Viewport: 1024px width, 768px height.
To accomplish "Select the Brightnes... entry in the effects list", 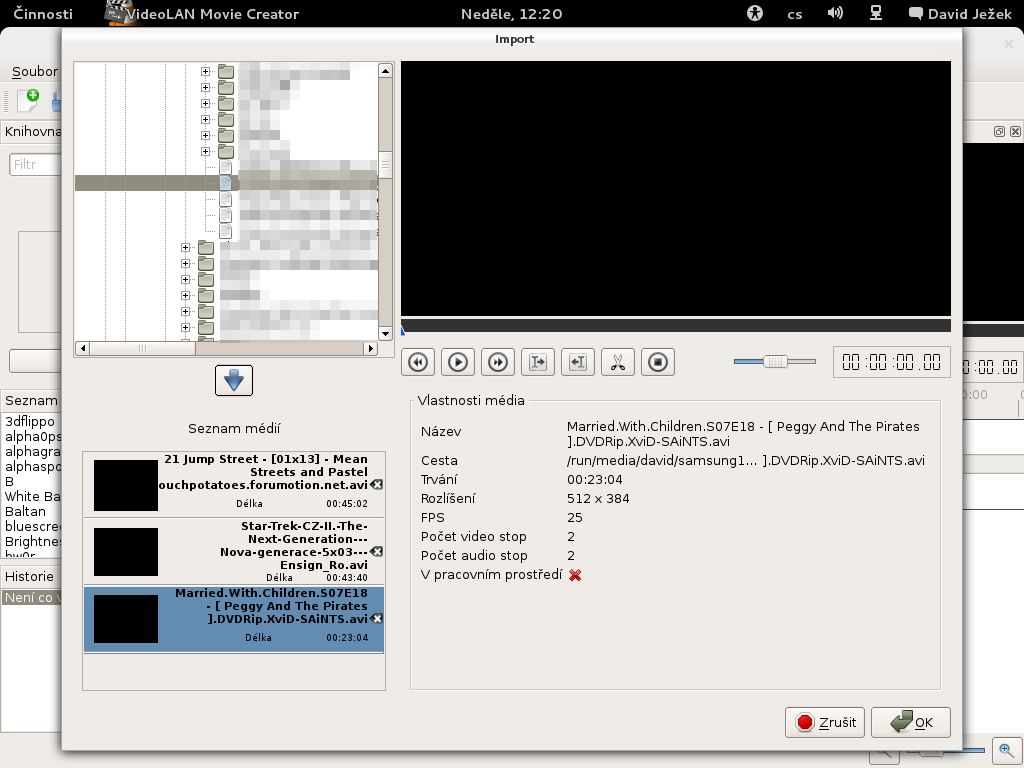I will coord(32,541).
